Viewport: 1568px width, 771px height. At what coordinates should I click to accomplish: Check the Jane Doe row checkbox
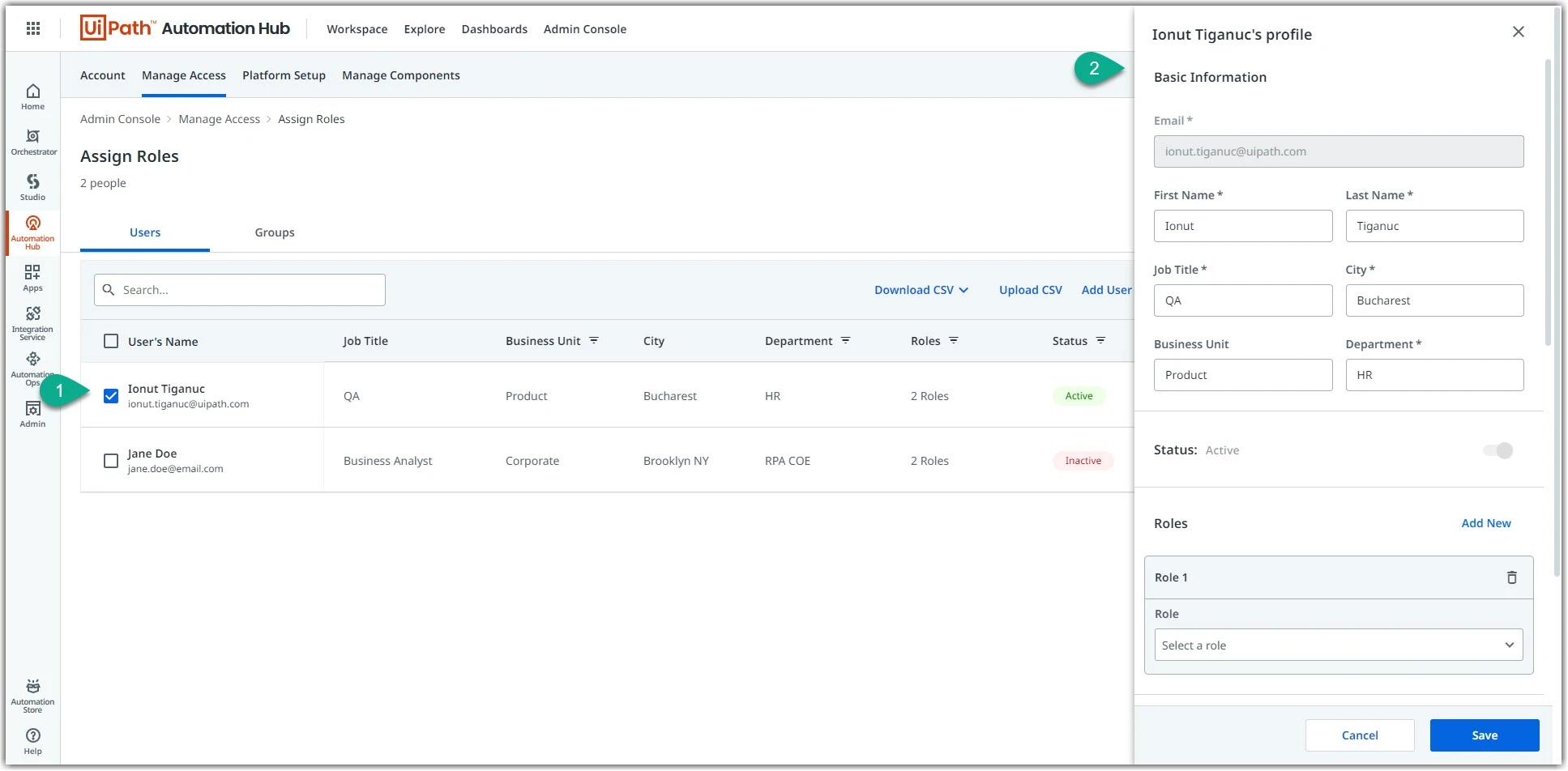coord(111,461)
